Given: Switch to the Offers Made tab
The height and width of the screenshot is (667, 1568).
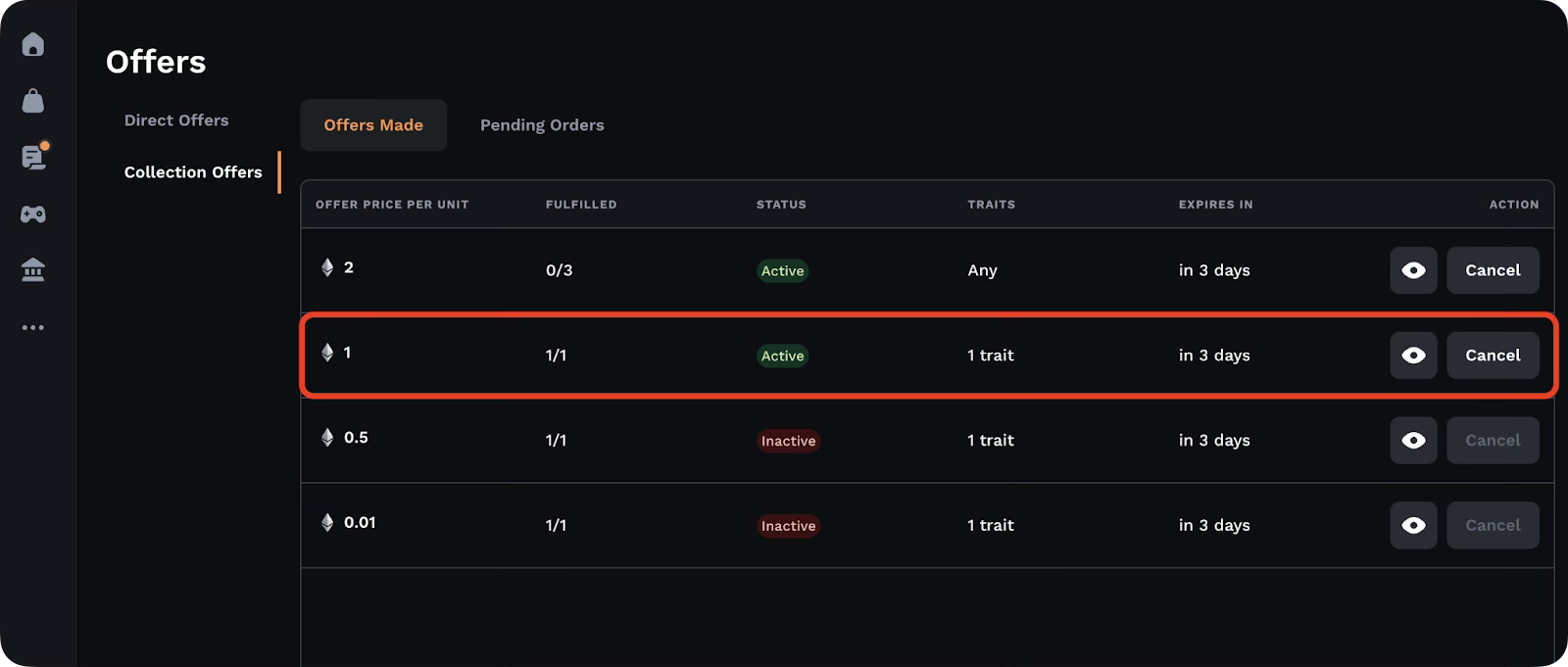Looking at the screenshot, I should [373, 125].
